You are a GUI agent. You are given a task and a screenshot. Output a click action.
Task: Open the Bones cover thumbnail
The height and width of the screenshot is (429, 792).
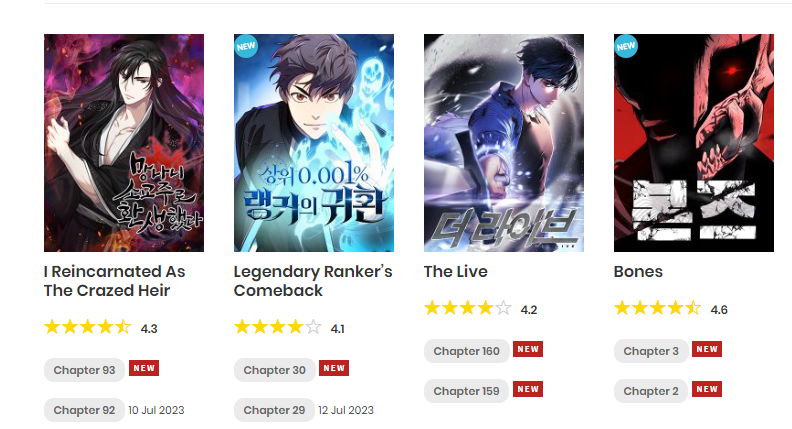point(694,143)
